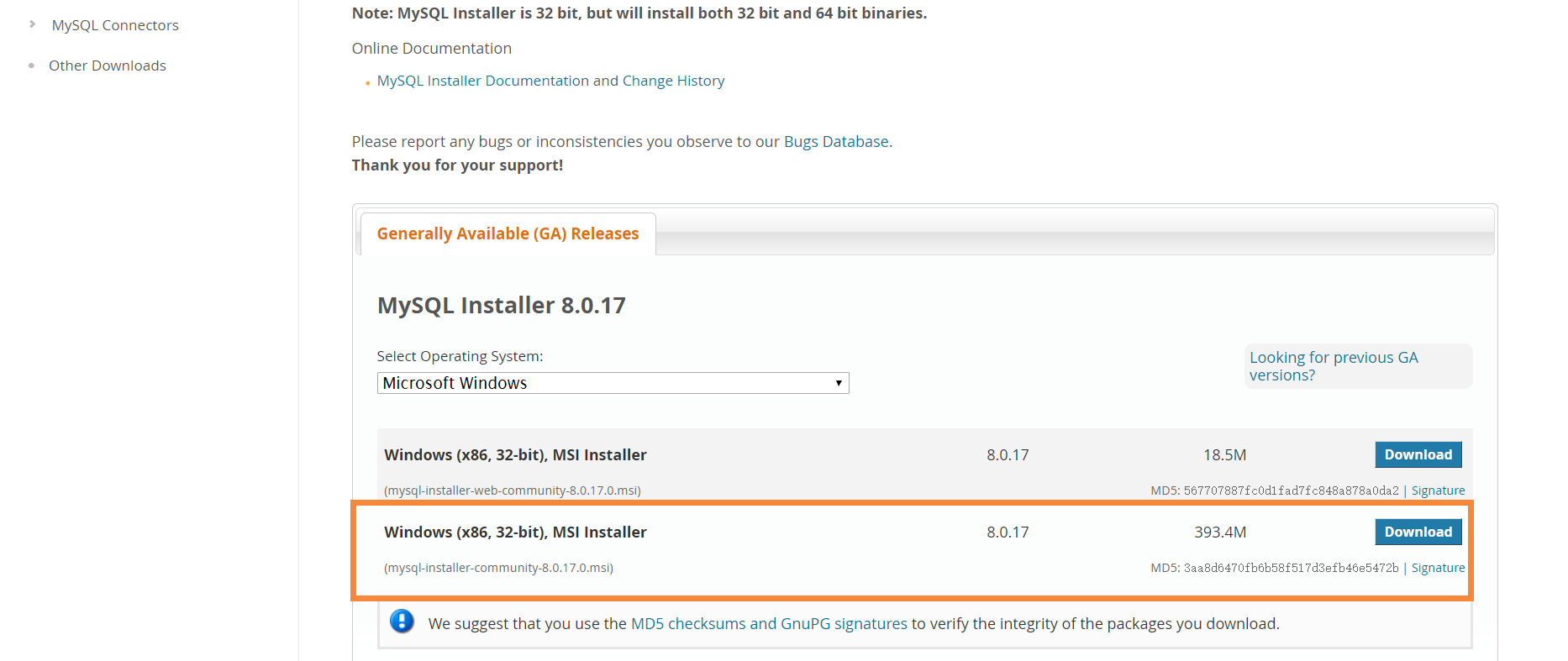
Task: Open MySQL Installer Documentation link
Action: (x=483, y=81)
